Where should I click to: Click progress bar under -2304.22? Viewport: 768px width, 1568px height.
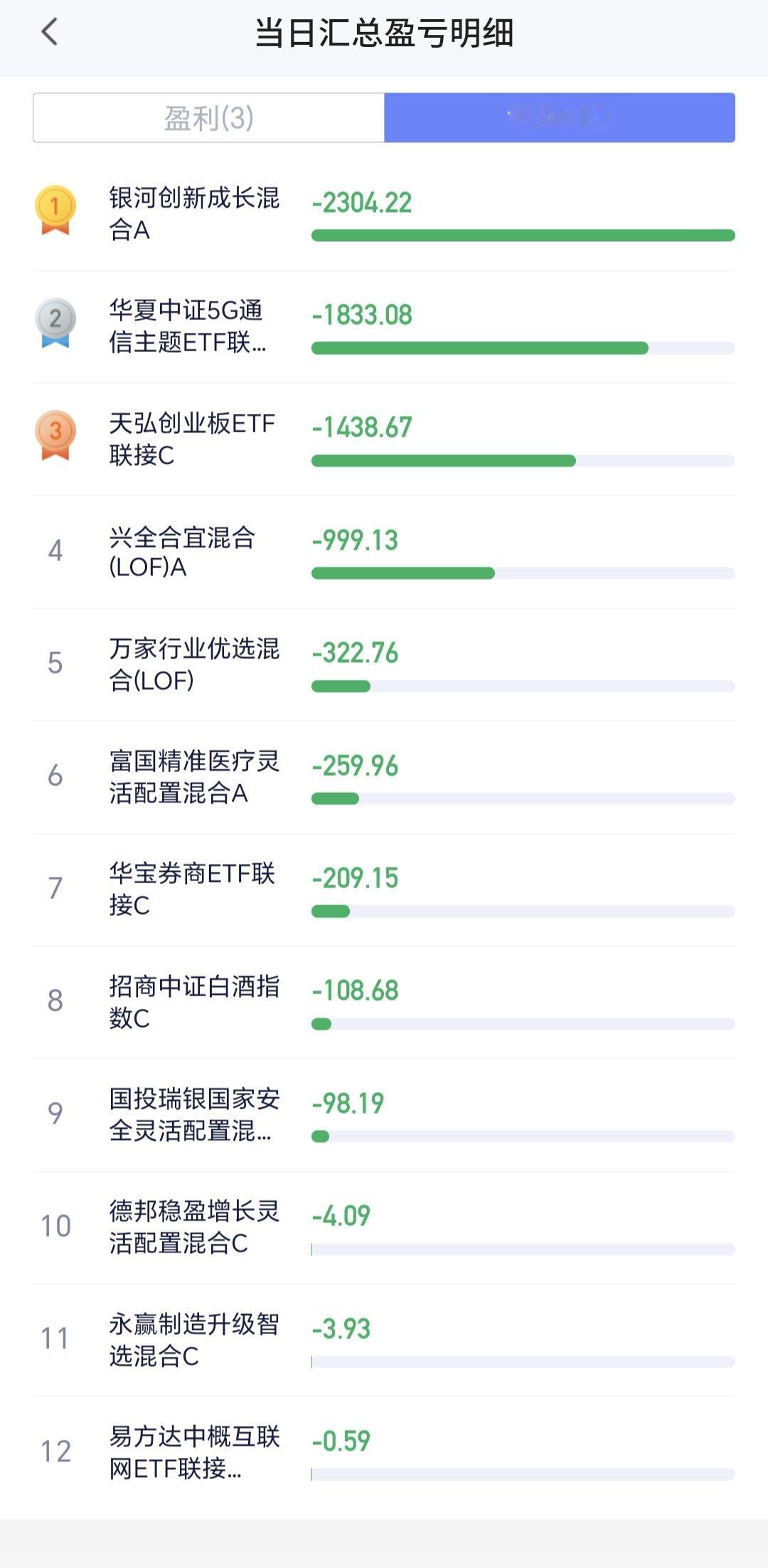pyautogui.click(x=523, y=235)
